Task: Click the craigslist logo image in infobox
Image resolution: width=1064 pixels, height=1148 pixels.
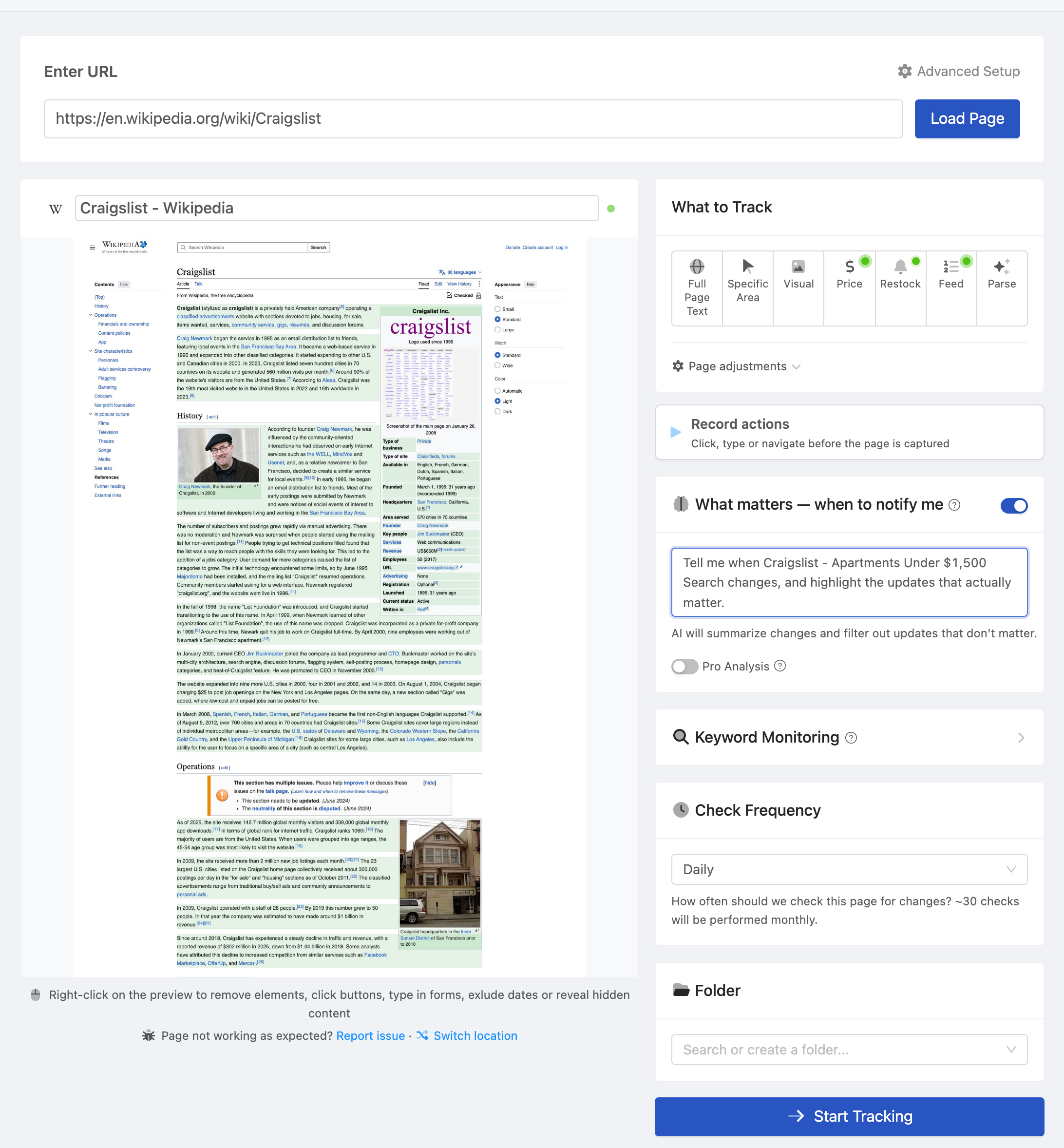Action: click(431, 327)
